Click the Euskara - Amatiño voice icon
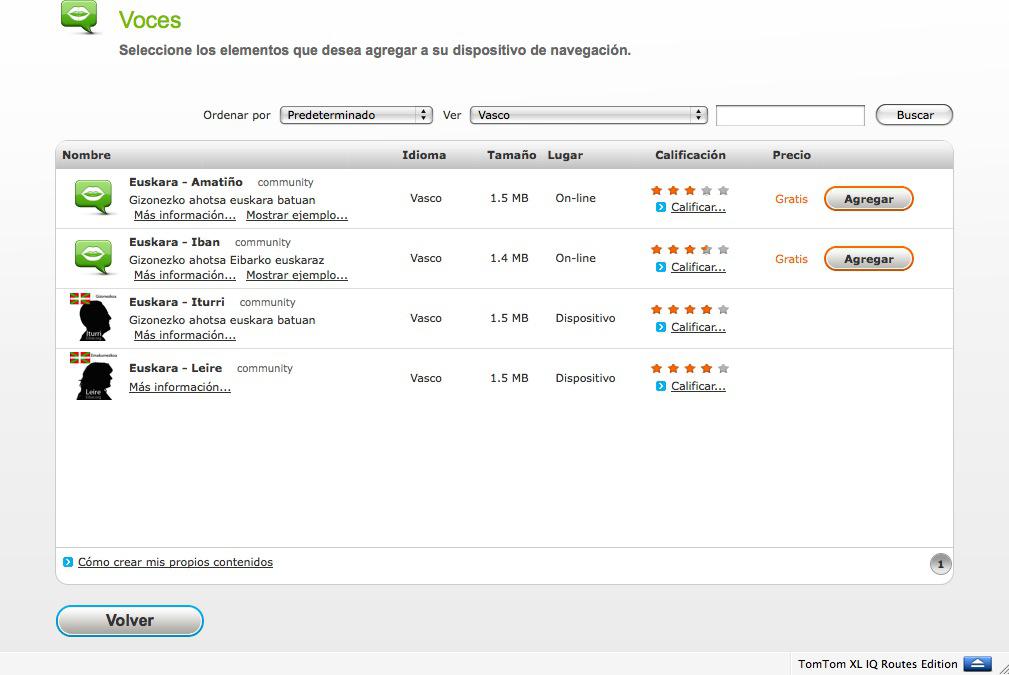Screen dimensions: 1009x675 click(x=95, y=197)
